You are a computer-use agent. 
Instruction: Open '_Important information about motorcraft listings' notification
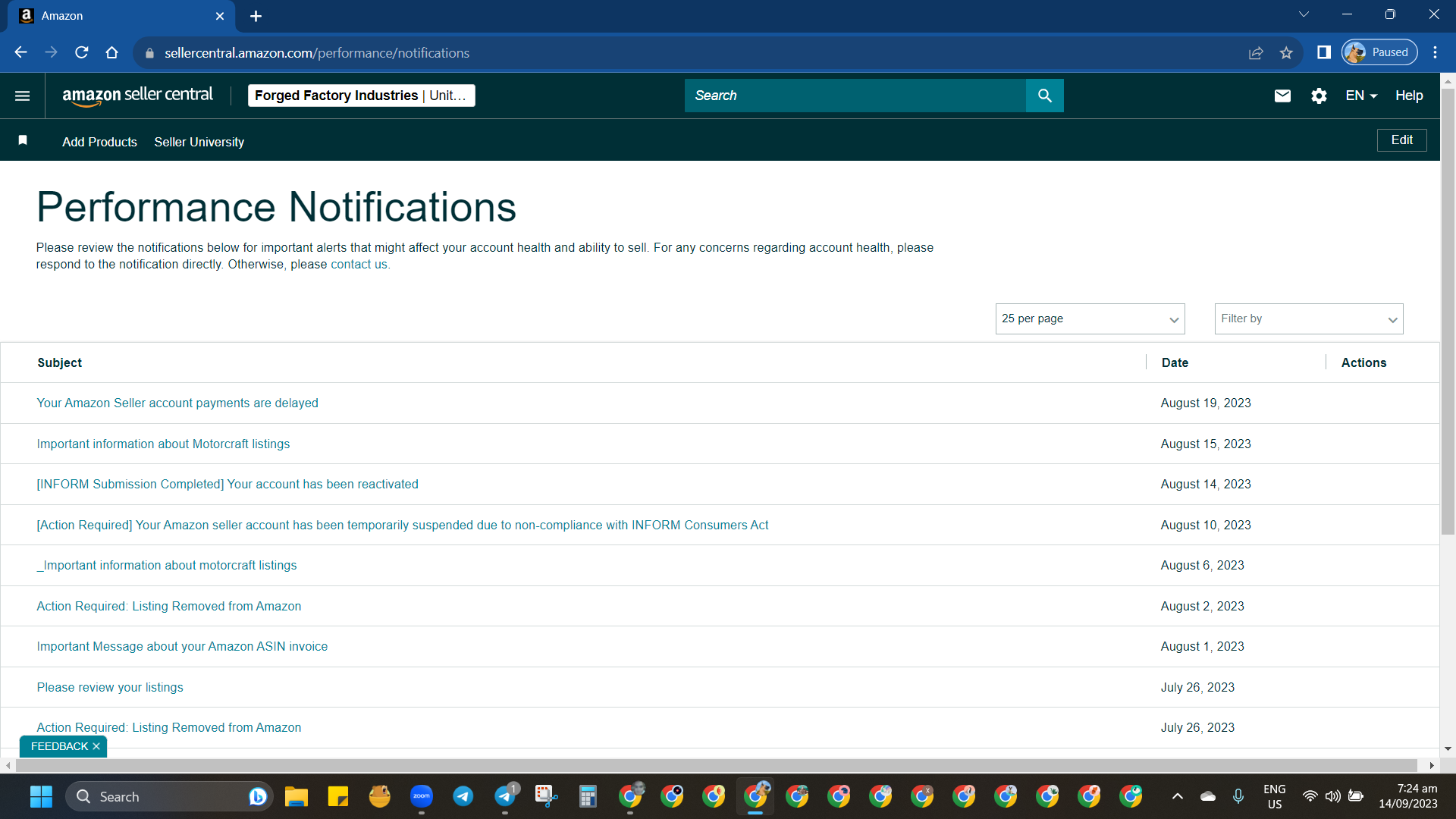coord(167,565)
